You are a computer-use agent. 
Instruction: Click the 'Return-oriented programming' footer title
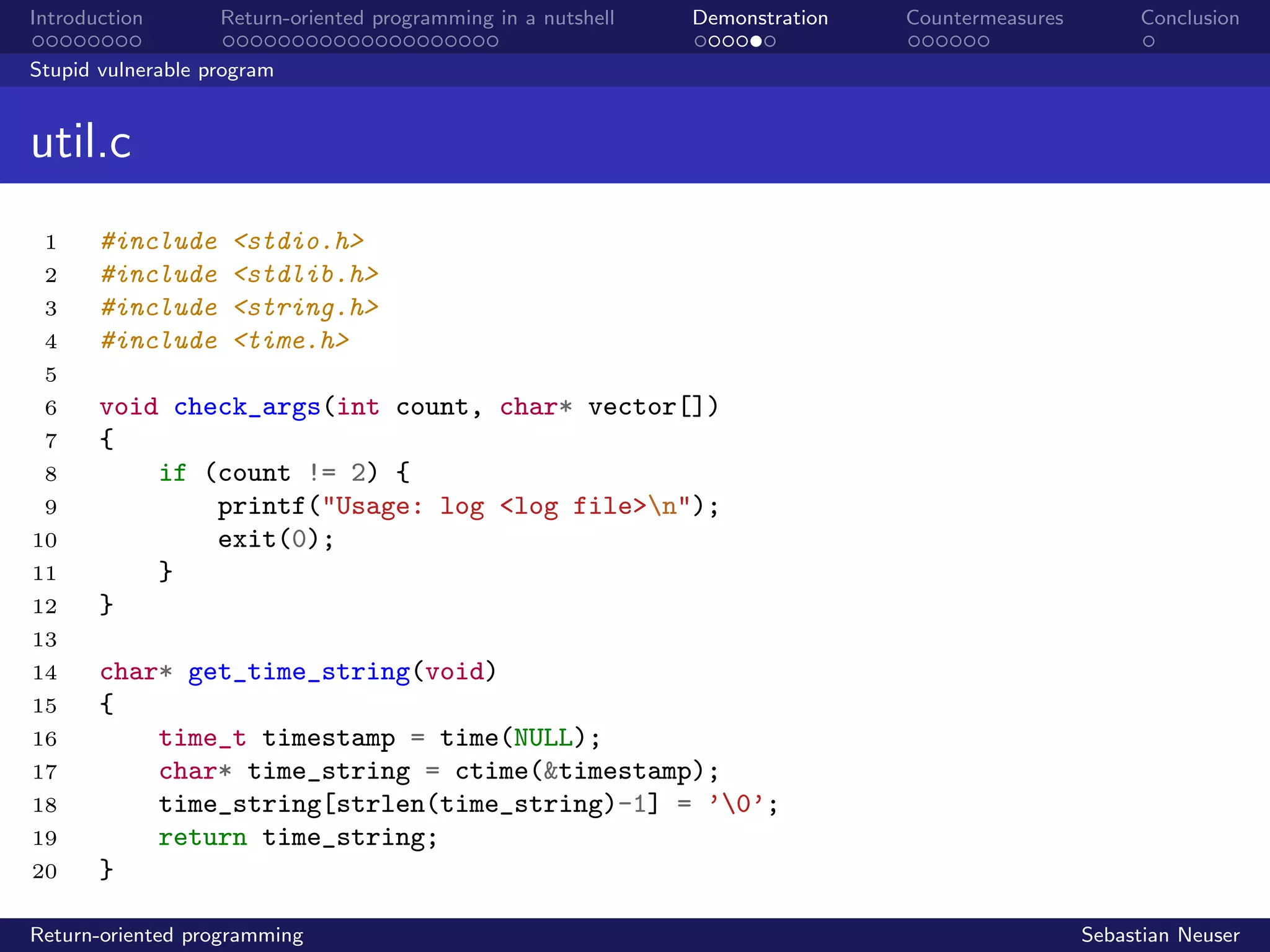[x=166, y=935]
